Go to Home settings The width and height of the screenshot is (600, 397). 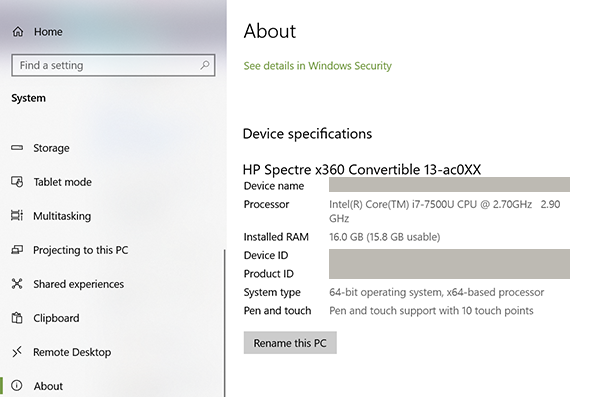[48, 32]
